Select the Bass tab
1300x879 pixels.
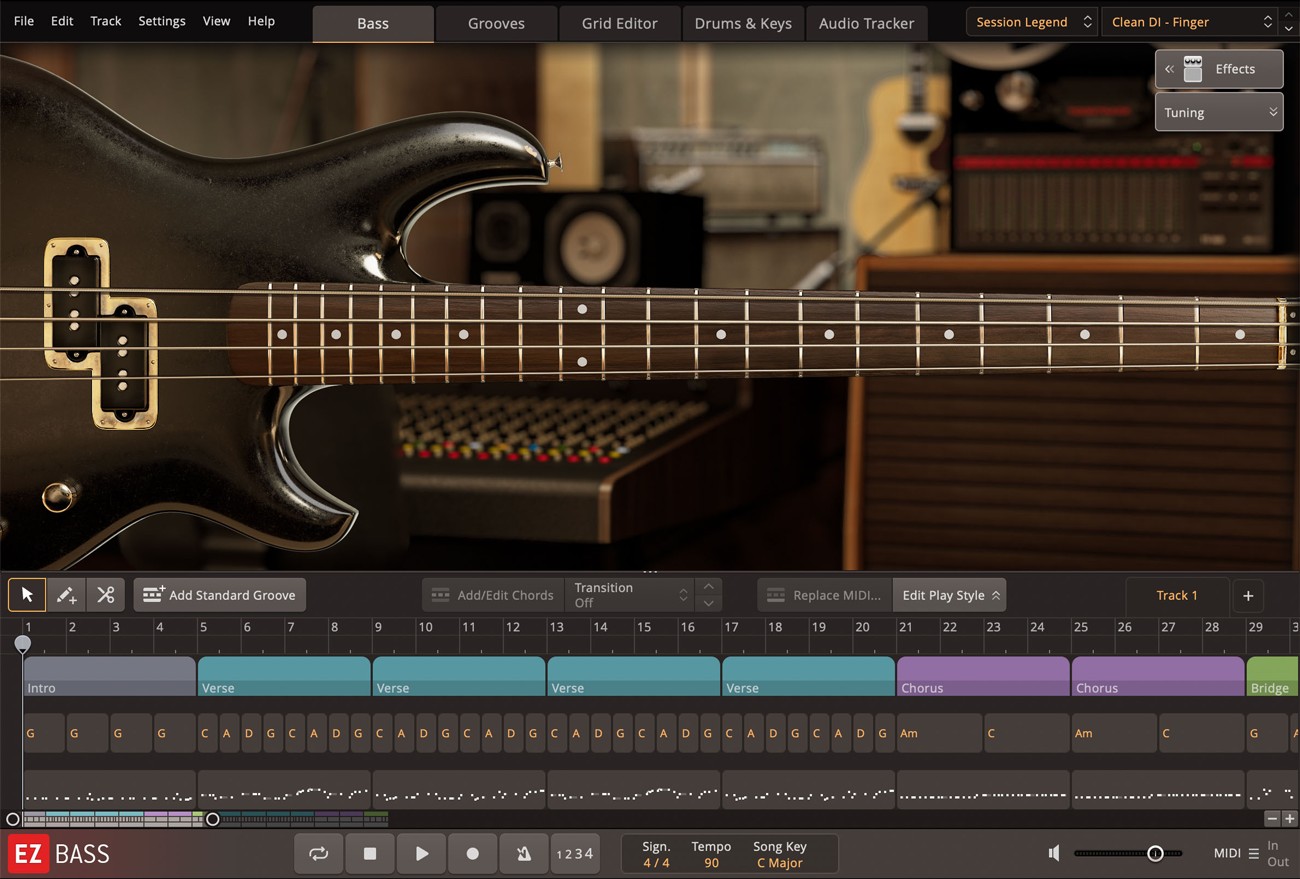click(373, 24)
